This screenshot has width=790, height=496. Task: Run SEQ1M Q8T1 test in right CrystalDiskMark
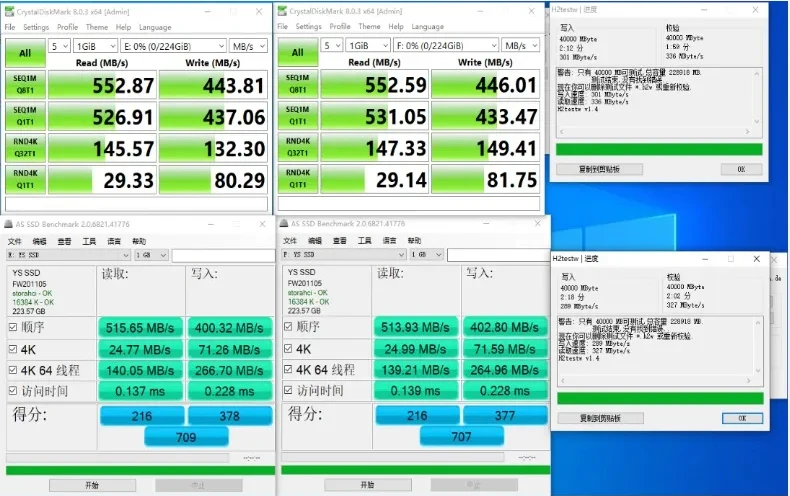tap(297, 85)
